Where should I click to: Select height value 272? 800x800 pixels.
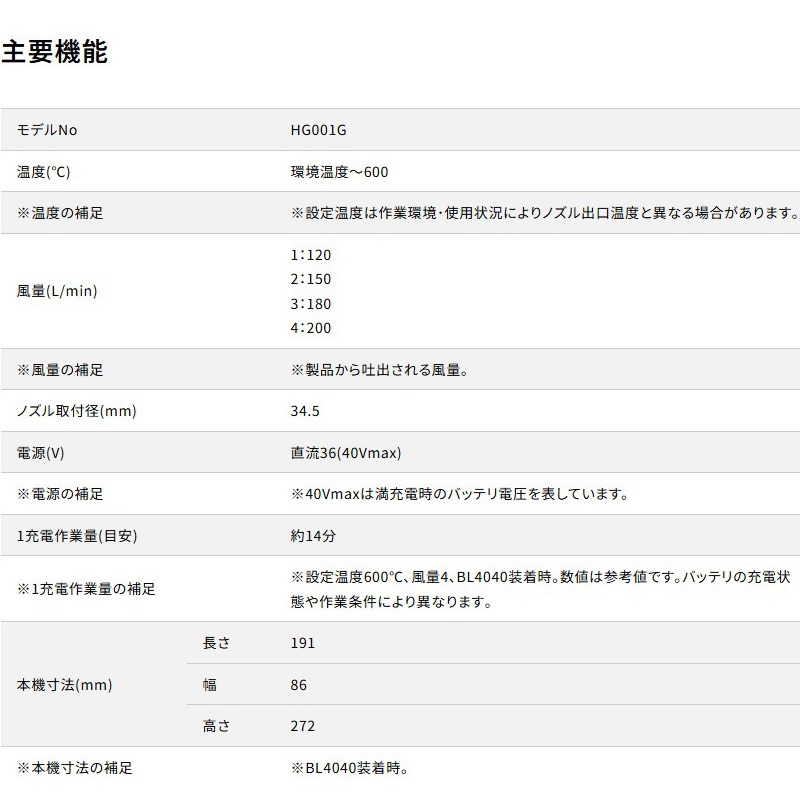tap(303, 726)
